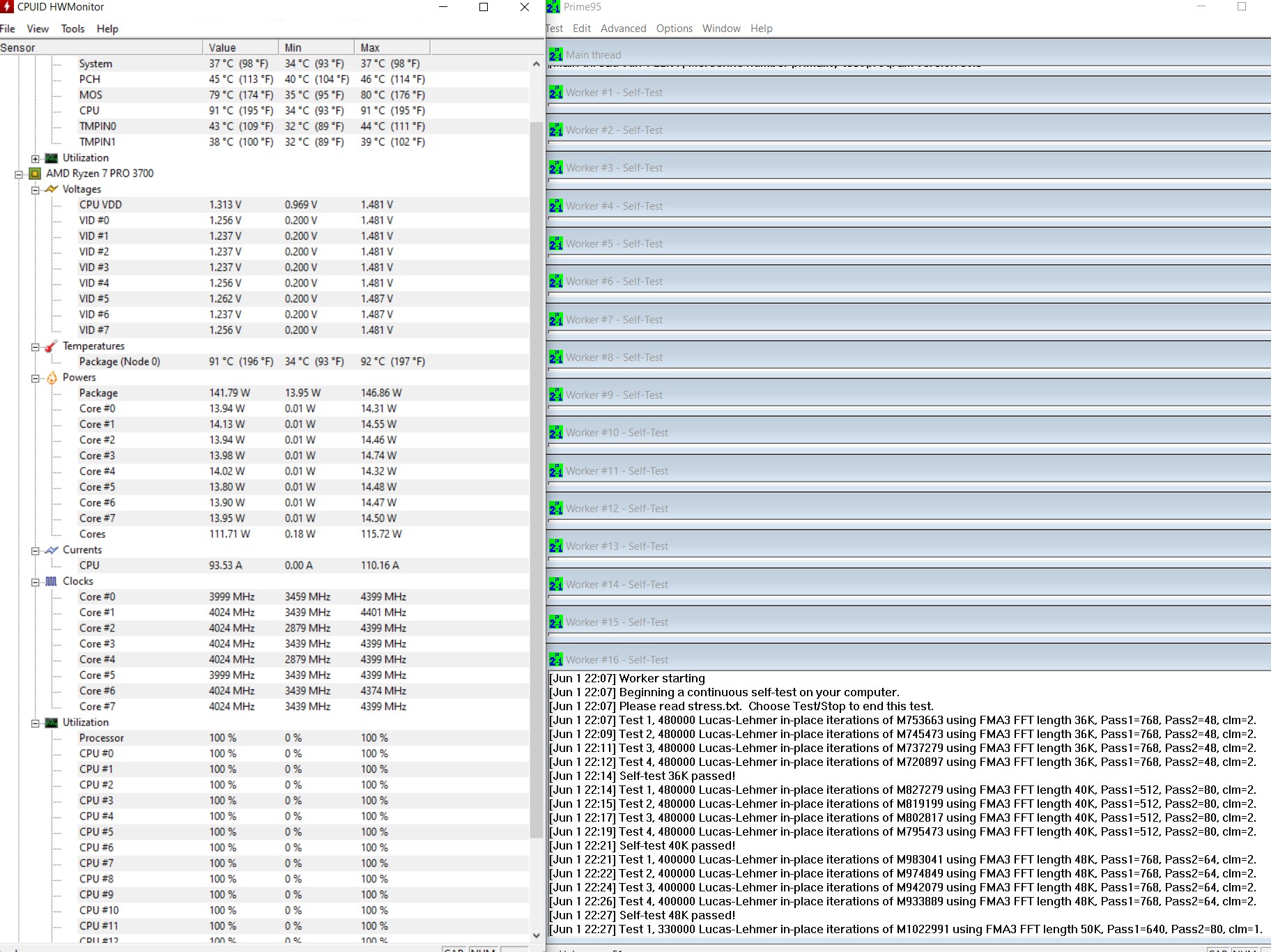The width and height of the screenshot is (1271, 952).
Task: Collapse the AMD Ryzen 7 PRO 3700 node
Action: click(19, 174)
